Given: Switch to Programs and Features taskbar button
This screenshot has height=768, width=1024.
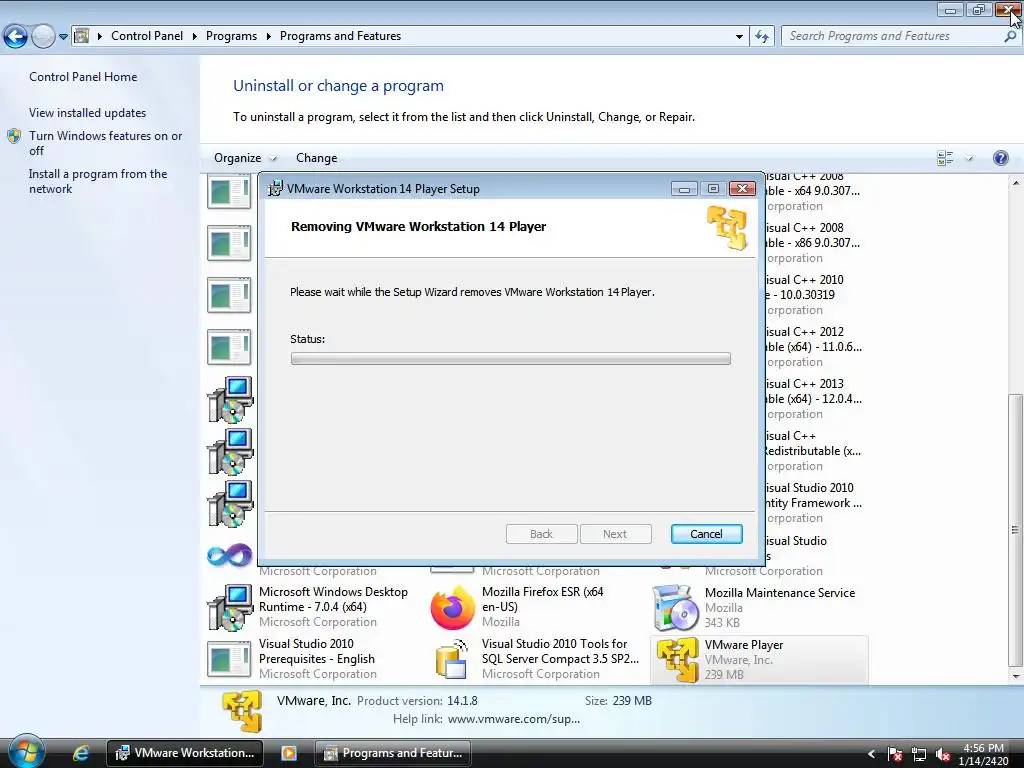Looking at the screenshot, I should (x=394, y=753).
